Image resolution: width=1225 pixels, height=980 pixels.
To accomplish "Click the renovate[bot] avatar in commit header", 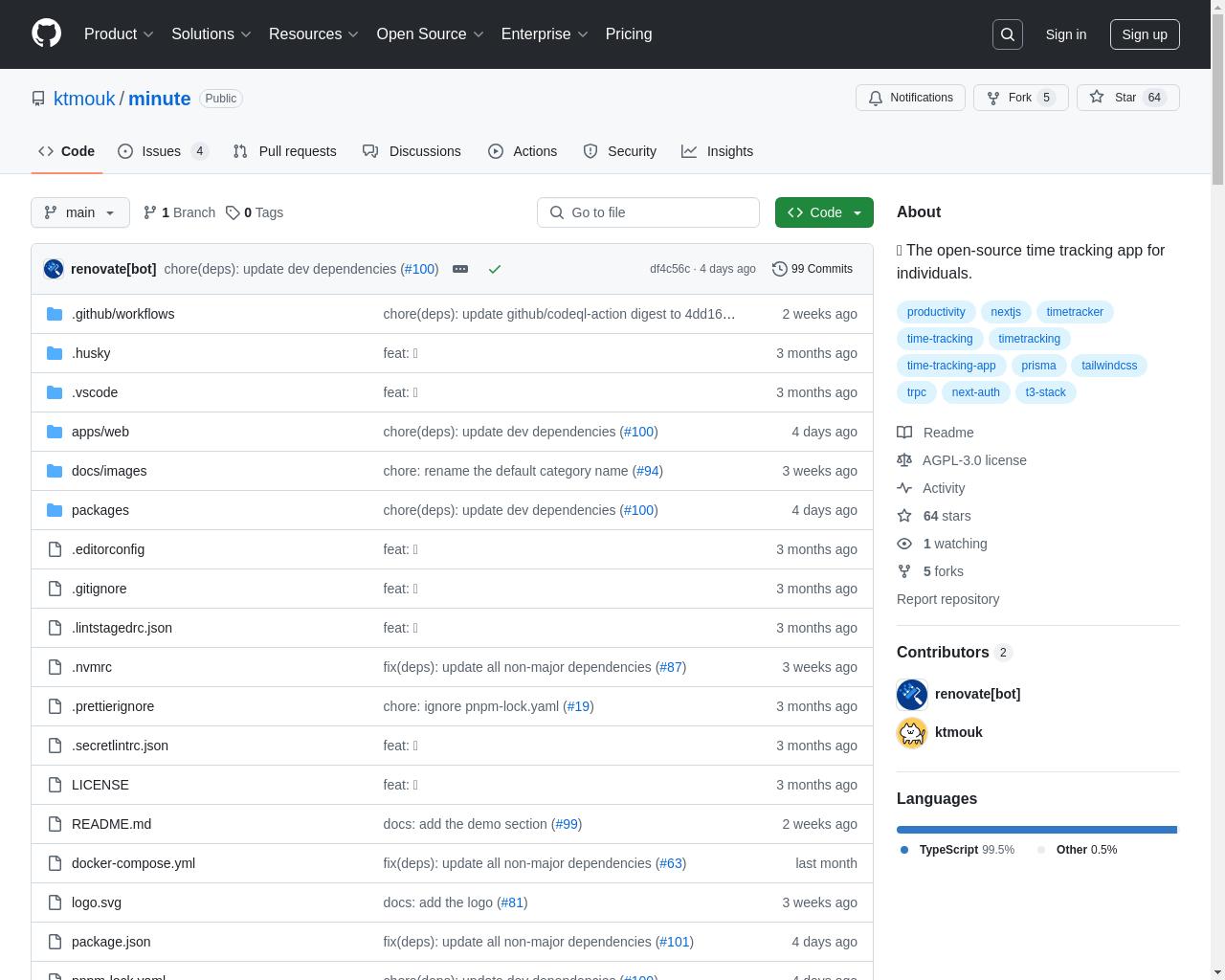I will (x=54, y=269).
